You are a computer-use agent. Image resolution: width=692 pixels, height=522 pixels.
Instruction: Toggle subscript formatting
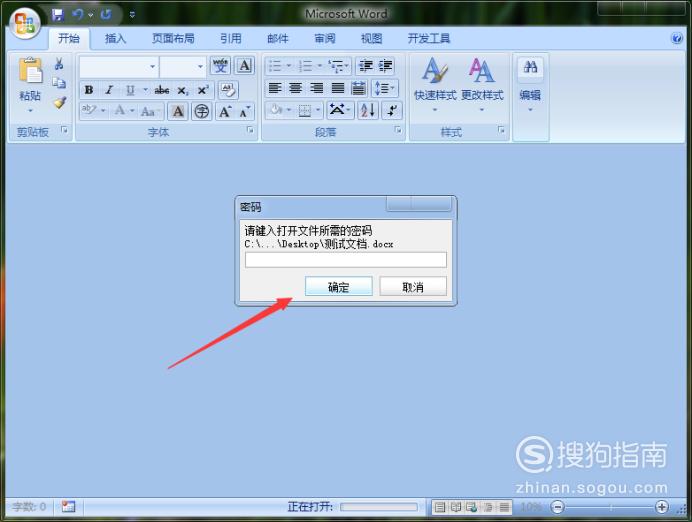pos(183,90)
